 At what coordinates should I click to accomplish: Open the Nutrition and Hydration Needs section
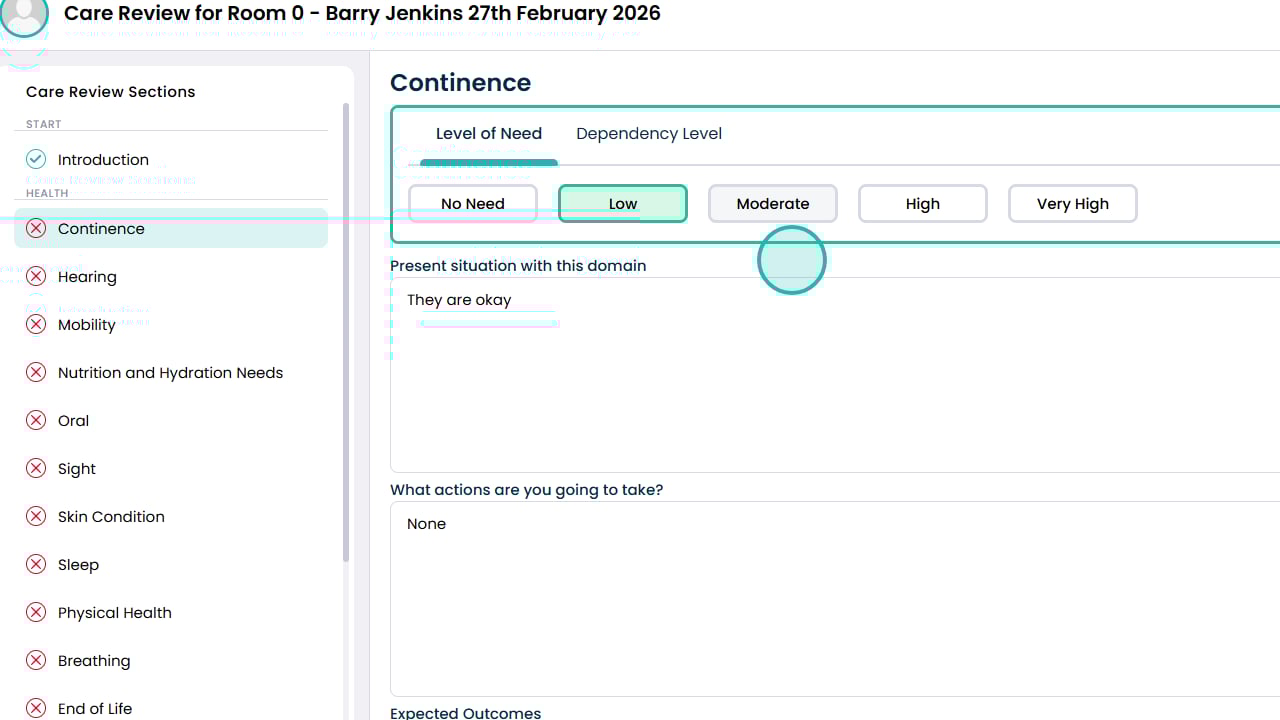[x=170, y=372]
